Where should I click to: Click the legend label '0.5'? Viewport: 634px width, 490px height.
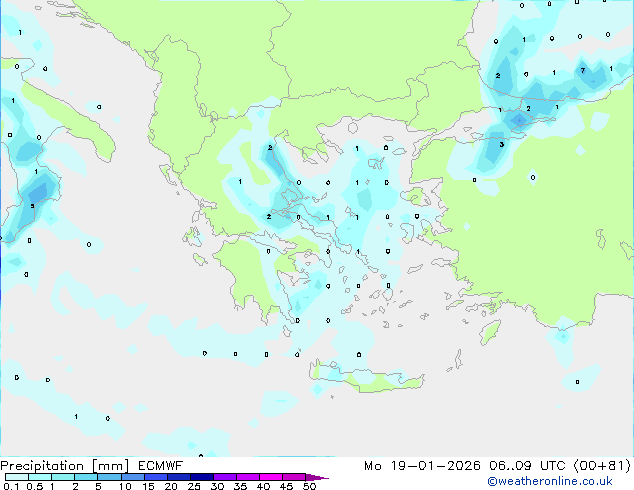[35, 486]
